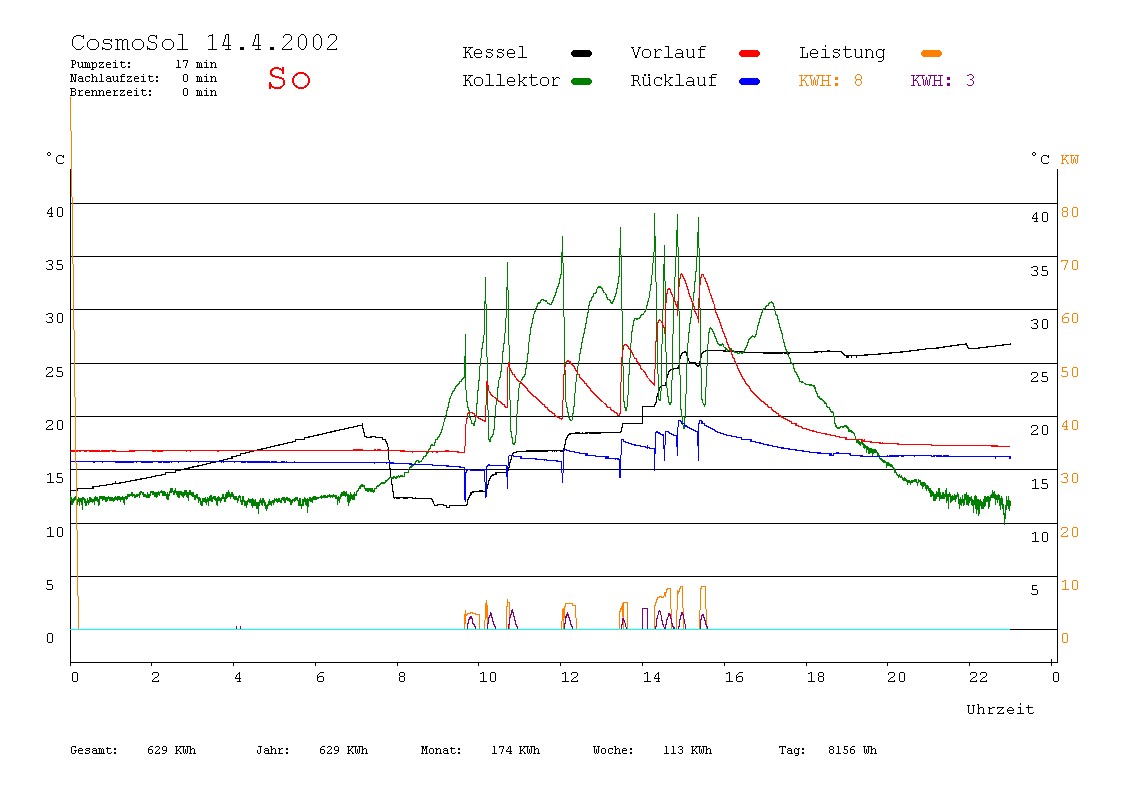Click x-axis tick label '16'
The width and height of the screenshot is (1148, 812).
click(x=734, y=677)
